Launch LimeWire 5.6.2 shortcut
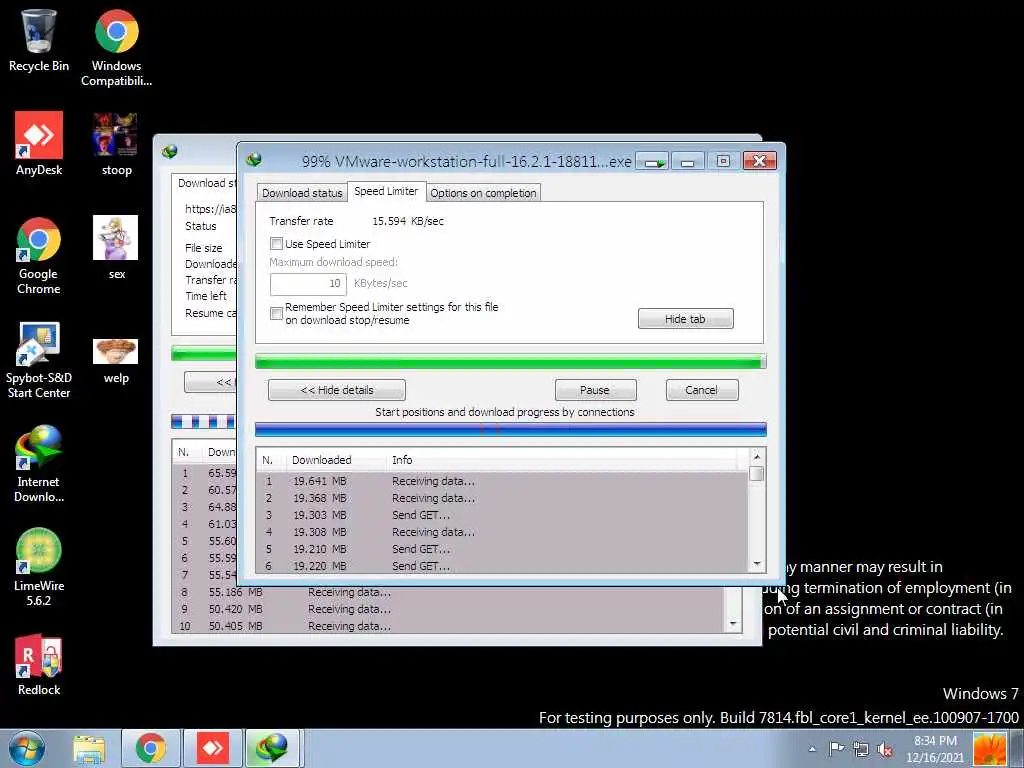The image size is (1024, 768). pyautogui.click(x=39, y=568)
